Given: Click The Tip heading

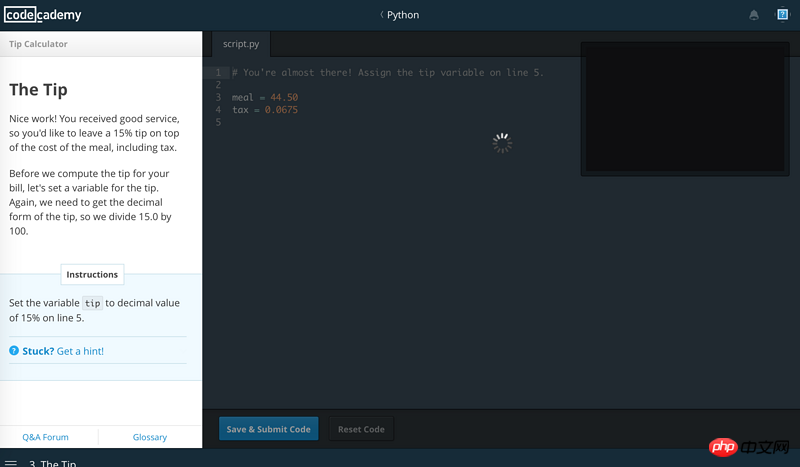Looking at the screenshot, I should (38, 90).
